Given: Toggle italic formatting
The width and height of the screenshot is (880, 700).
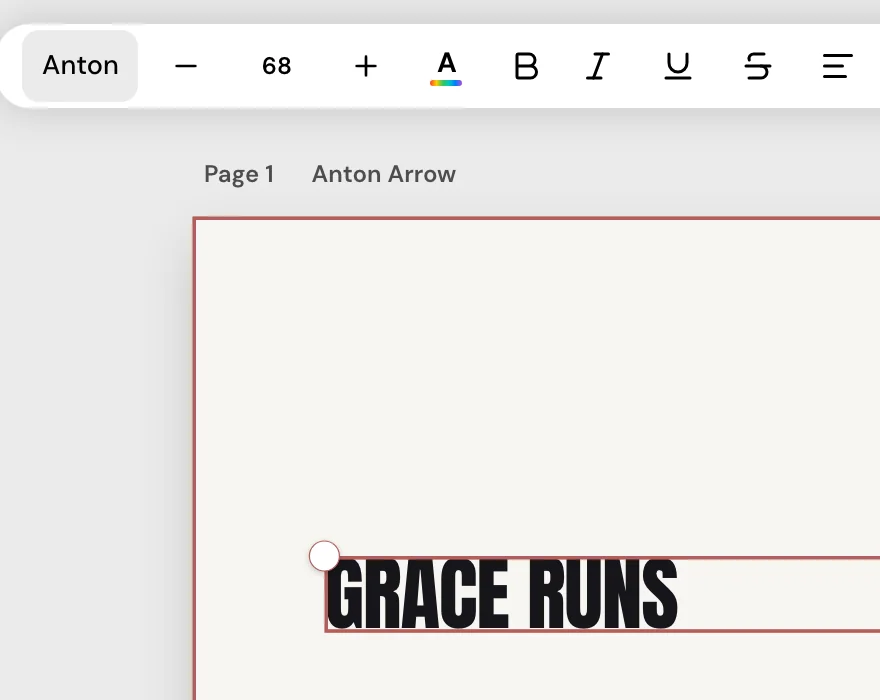Looking at the screenshot, I should [598, 66].
